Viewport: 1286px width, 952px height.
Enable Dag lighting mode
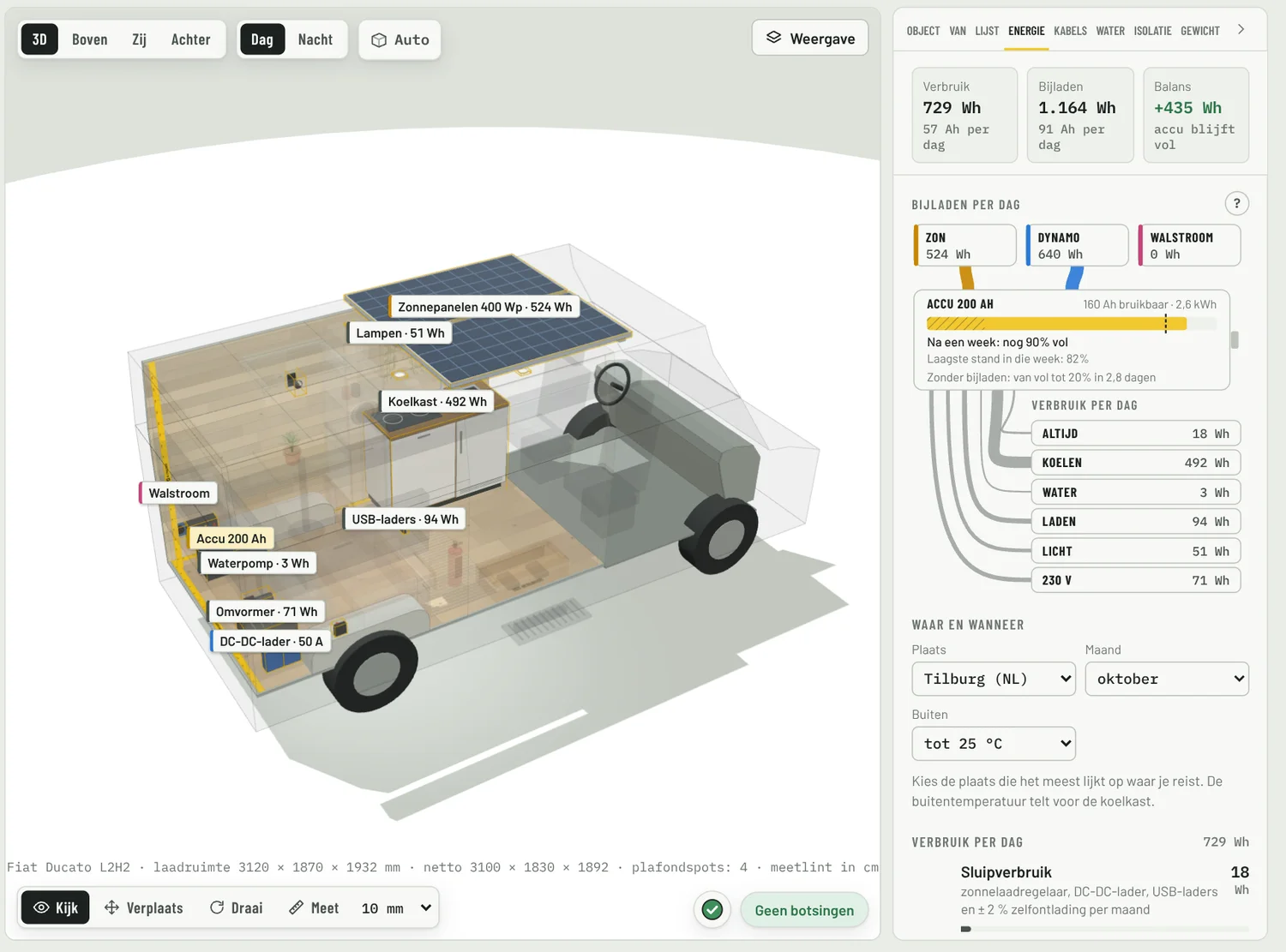pyautogui.click(x=262, y=39)
